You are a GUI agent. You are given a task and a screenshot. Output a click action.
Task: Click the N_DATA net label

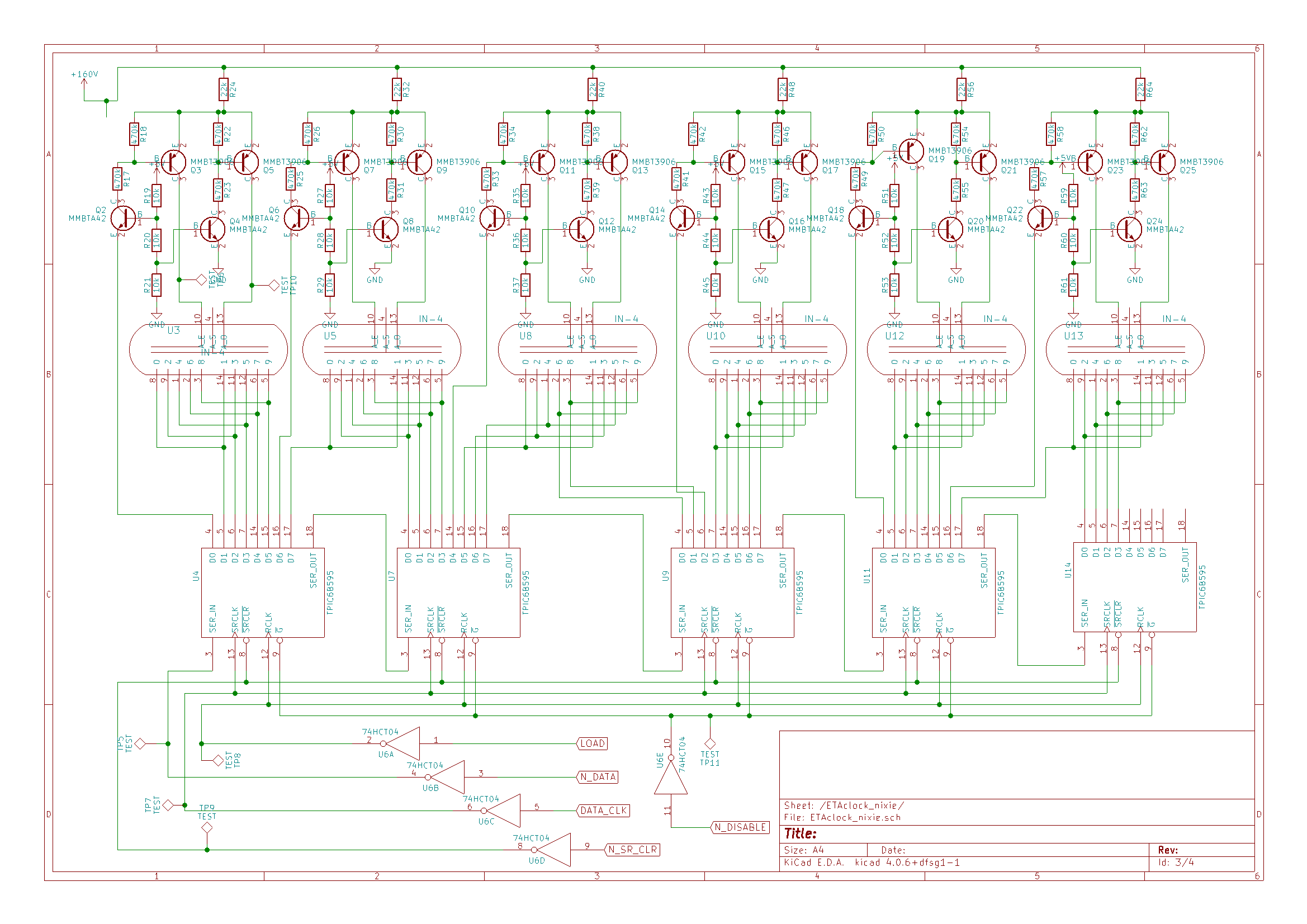point(598,777)
